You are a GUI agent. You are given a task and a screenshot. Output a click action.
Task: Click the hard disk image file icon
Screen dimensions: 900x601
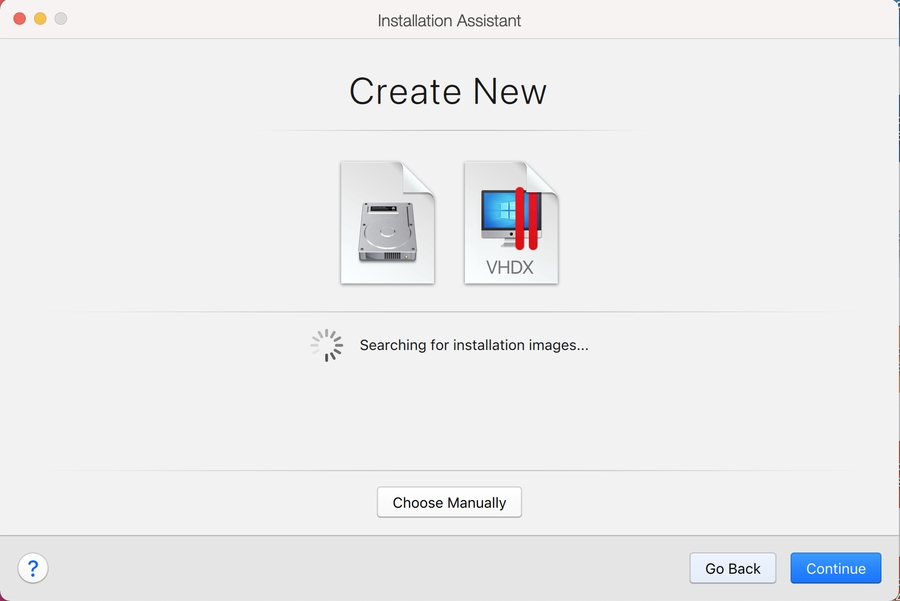point(387,222)
